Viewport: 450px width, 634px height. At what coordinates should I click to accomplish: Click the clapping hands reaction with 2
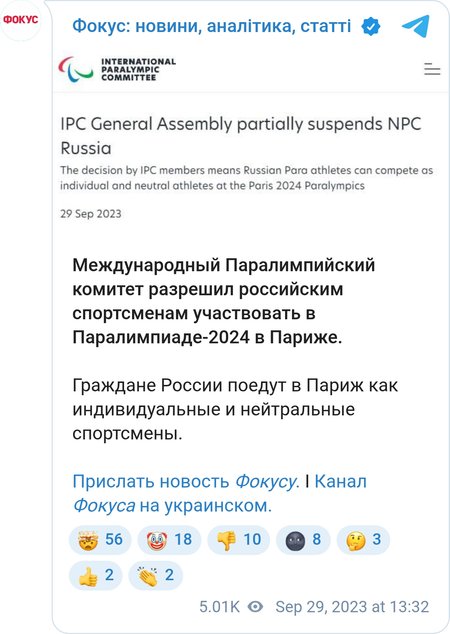pyautogui.click(x=155, y=575)
